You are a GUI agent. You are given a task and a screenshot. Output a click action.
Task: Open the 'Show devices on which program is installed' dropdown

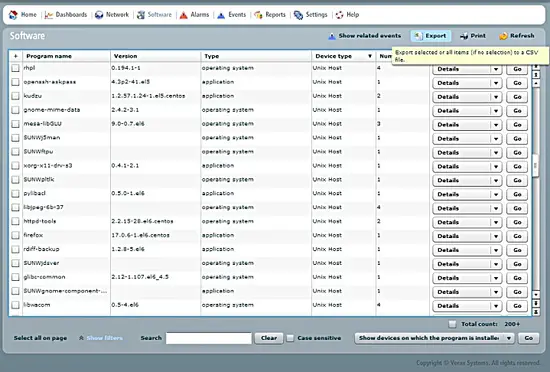[508, 338]
